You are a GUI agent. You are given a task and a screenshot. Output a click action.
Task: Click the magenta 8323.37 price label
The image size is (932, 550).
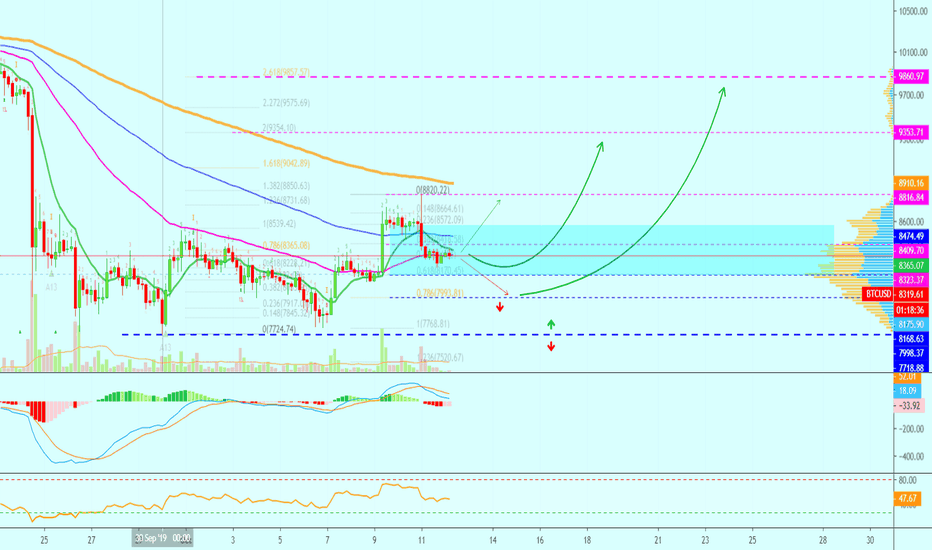tap(911, 279)
